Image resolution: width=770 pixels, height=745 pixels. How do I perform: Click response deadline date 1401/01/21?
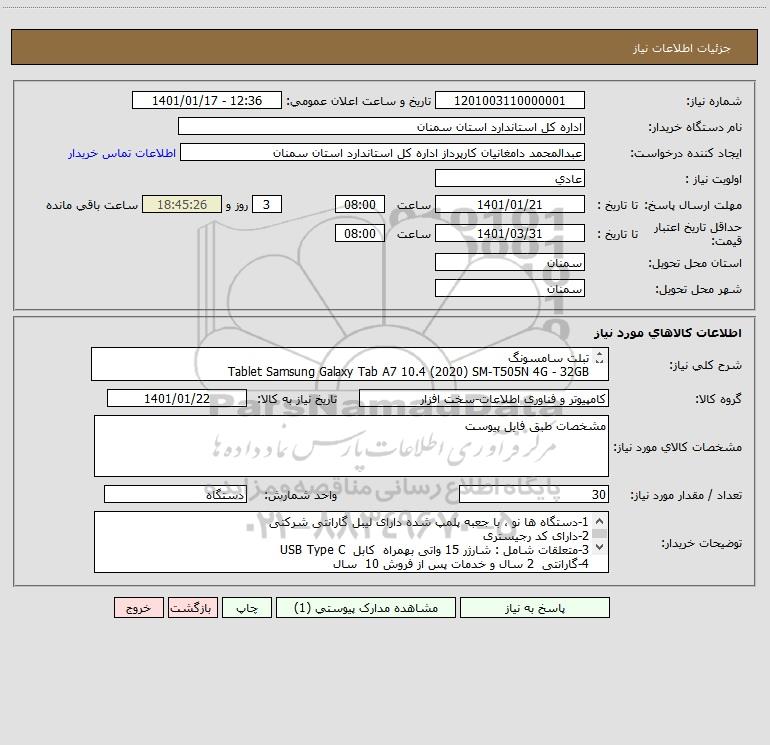pos(510,204)
